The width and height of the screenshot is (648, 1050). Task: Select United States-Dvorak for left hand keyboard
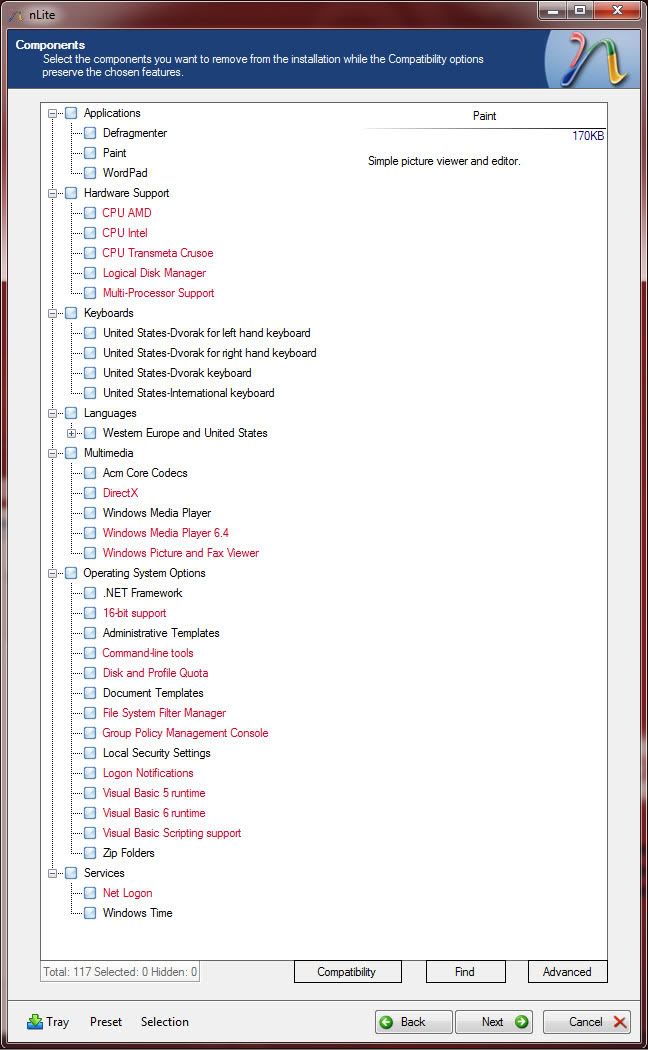coord(206,333)
